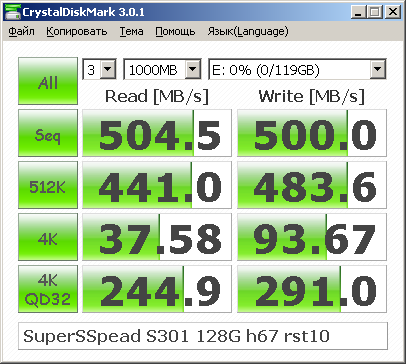Start the 4K QD32 benchmark test

tap(48, 289)
